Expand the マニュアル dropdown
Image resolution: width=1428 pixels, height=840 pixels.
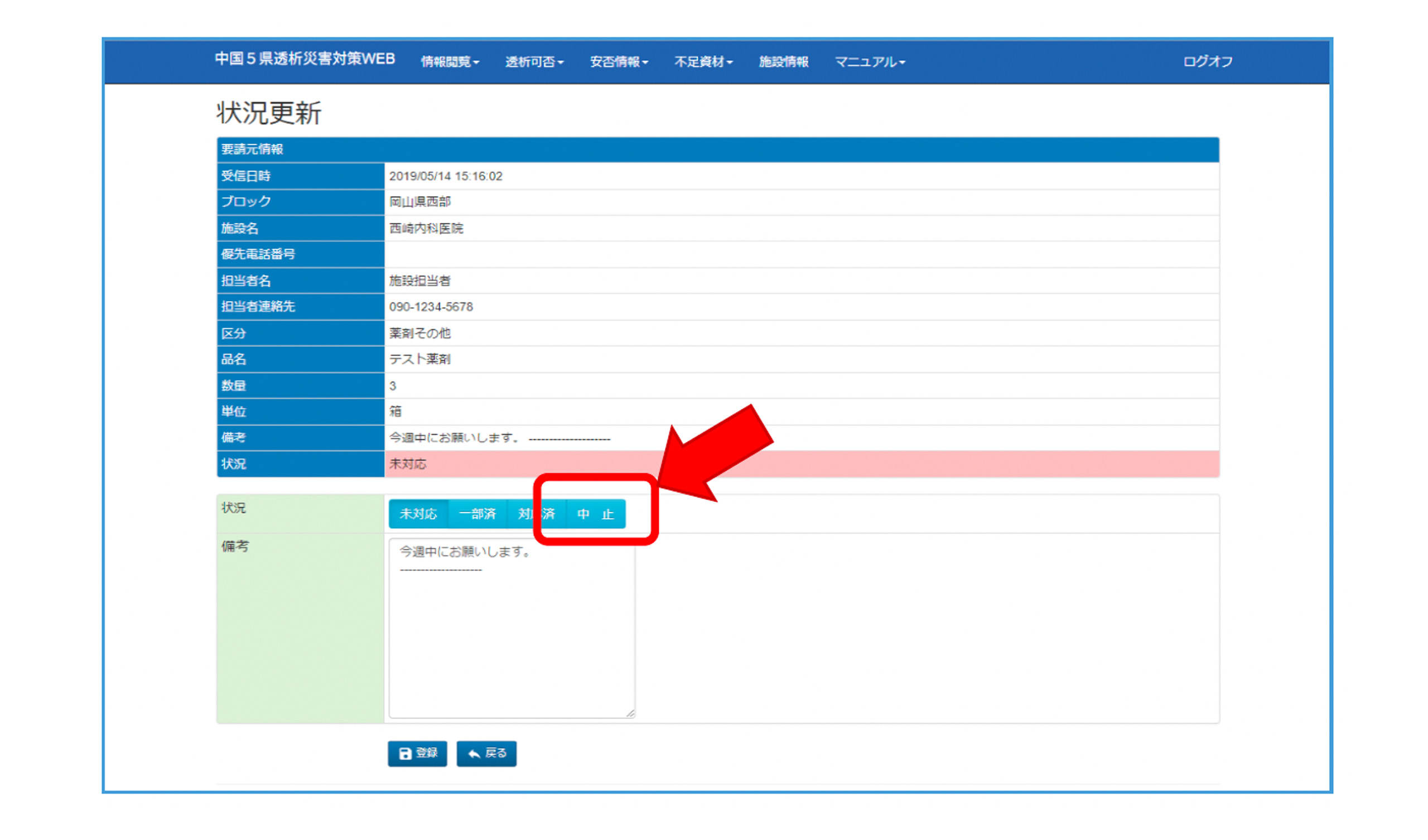coord(870,62)
